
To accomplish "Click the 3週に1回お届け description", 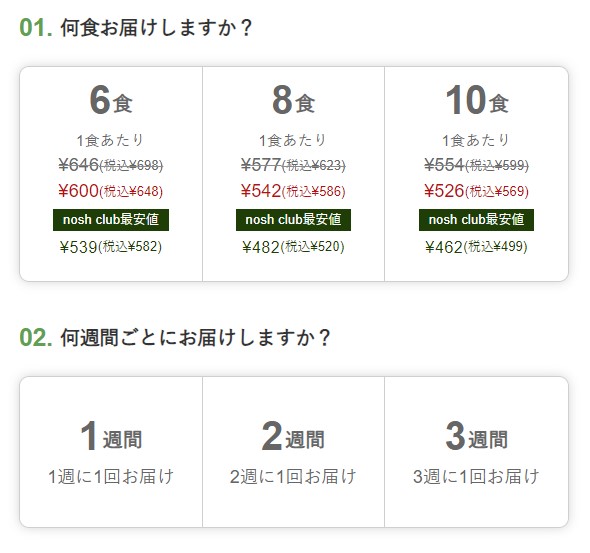I will [476, 476].
